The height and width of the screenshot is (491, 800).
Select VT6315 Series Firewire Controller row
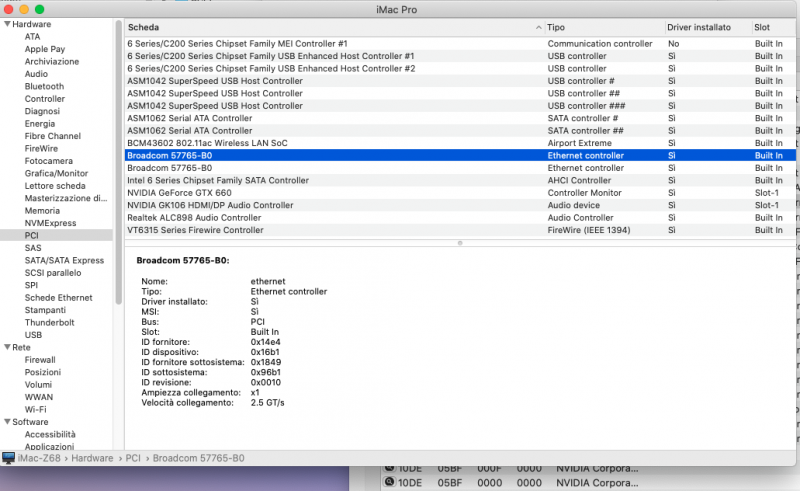[x=460, y=230]
